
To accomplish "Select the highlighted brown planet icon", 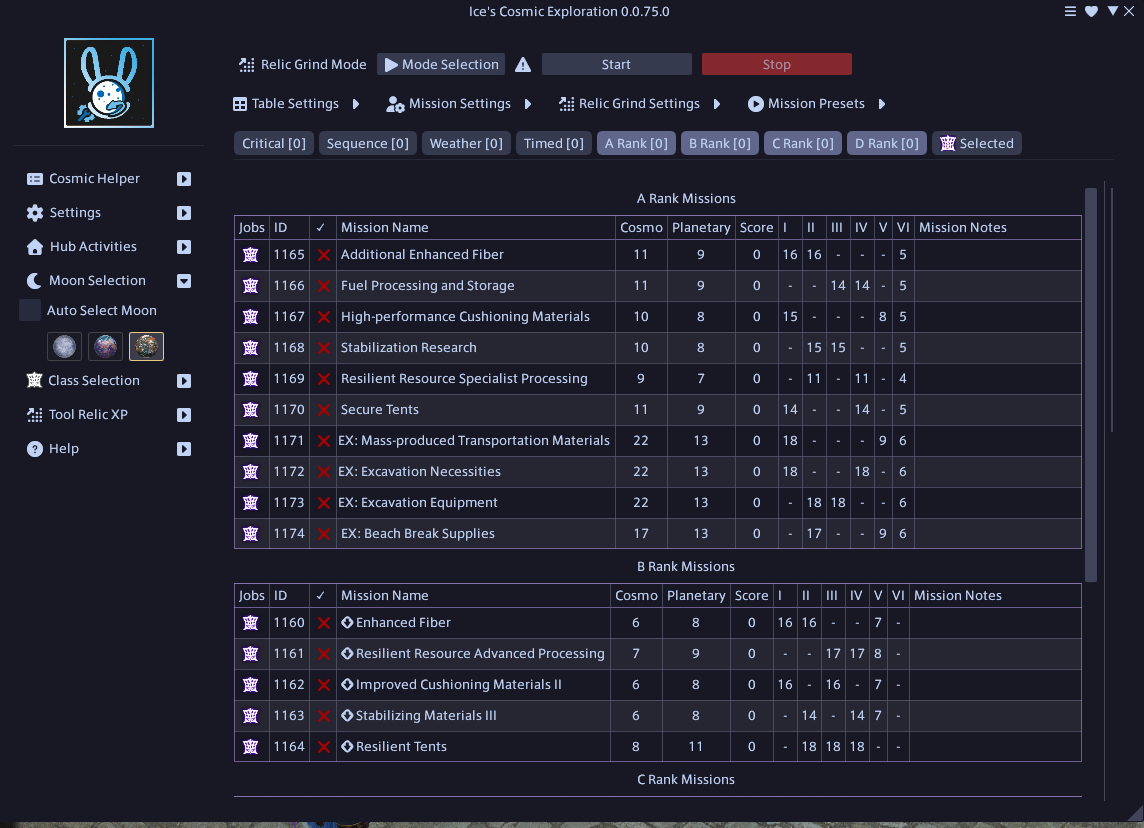I will [x=146, y=347].
